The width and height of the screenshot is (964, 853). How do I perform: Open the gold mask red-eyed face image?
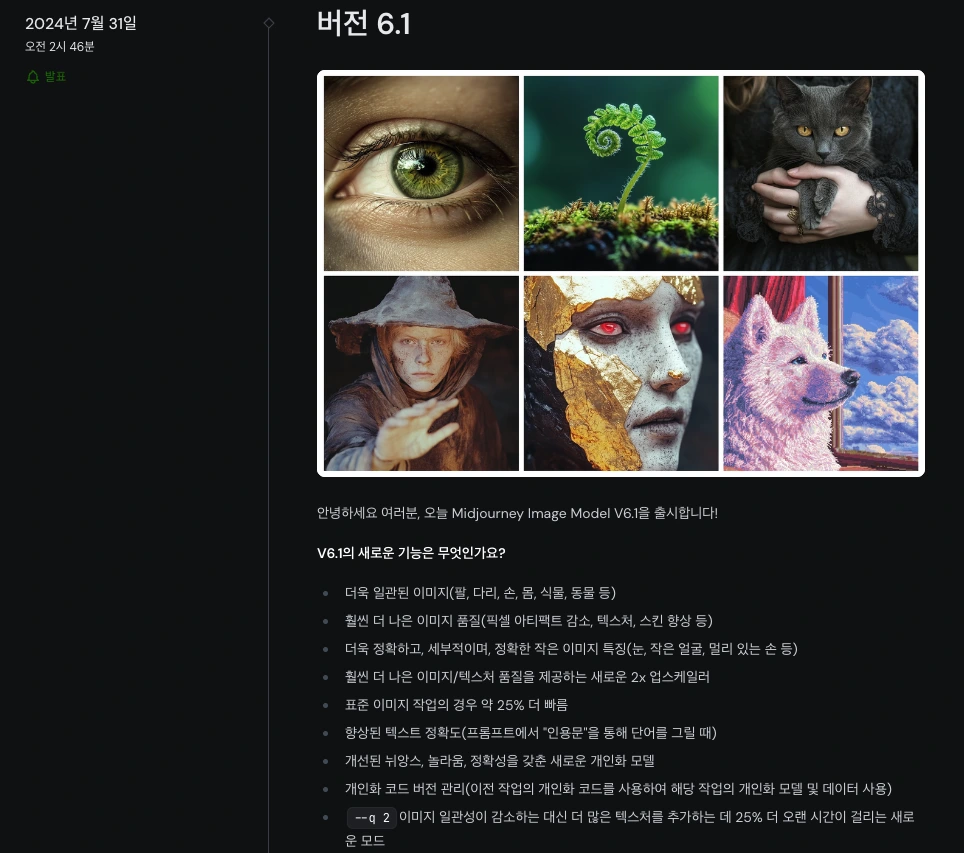(x=621, y=373)
